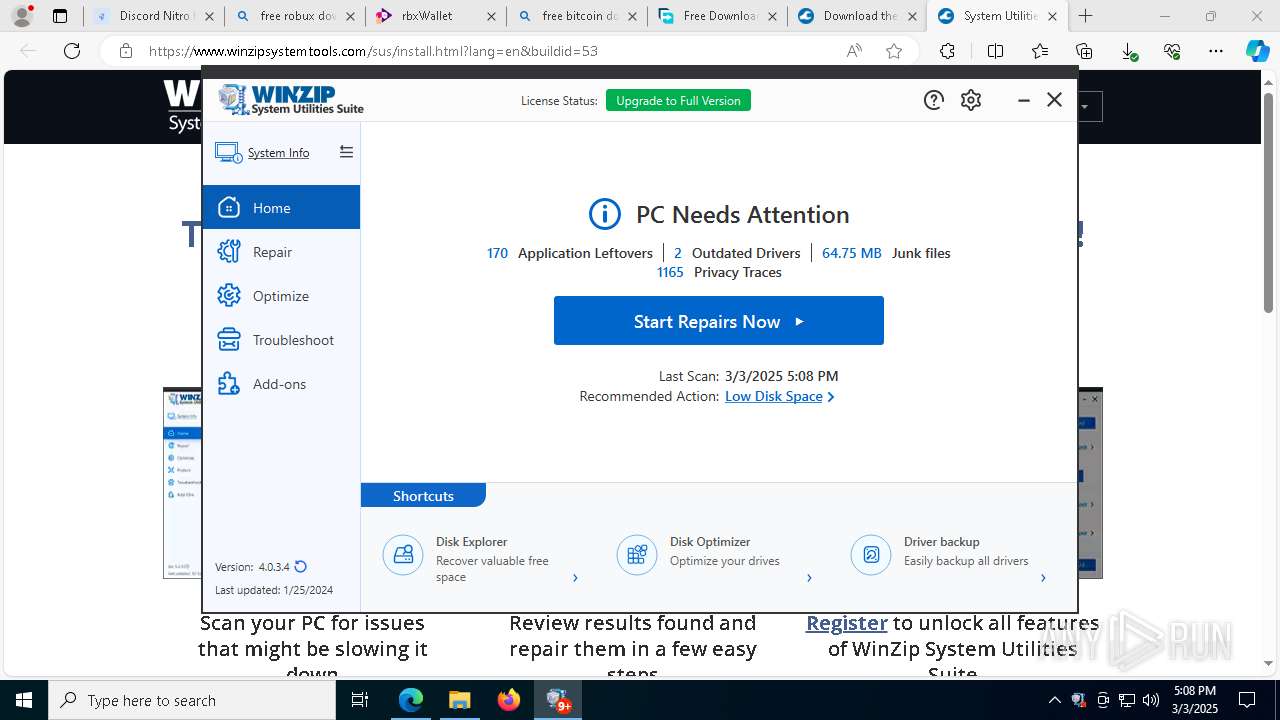
Task: Click the Shortcuts tab header
Action: (x=423, y=495)
